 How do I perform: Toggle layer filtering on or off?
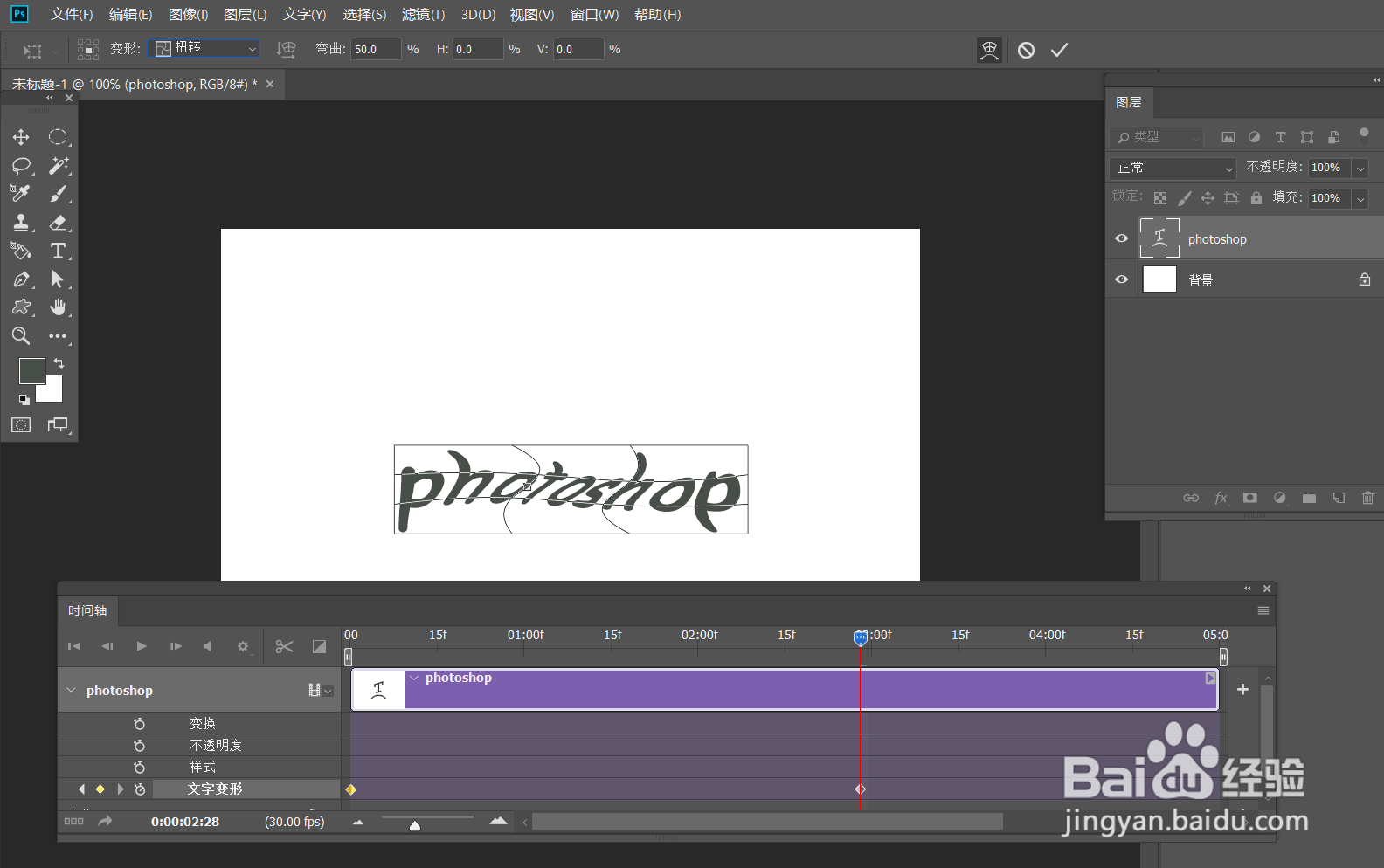pos(1364,135)
